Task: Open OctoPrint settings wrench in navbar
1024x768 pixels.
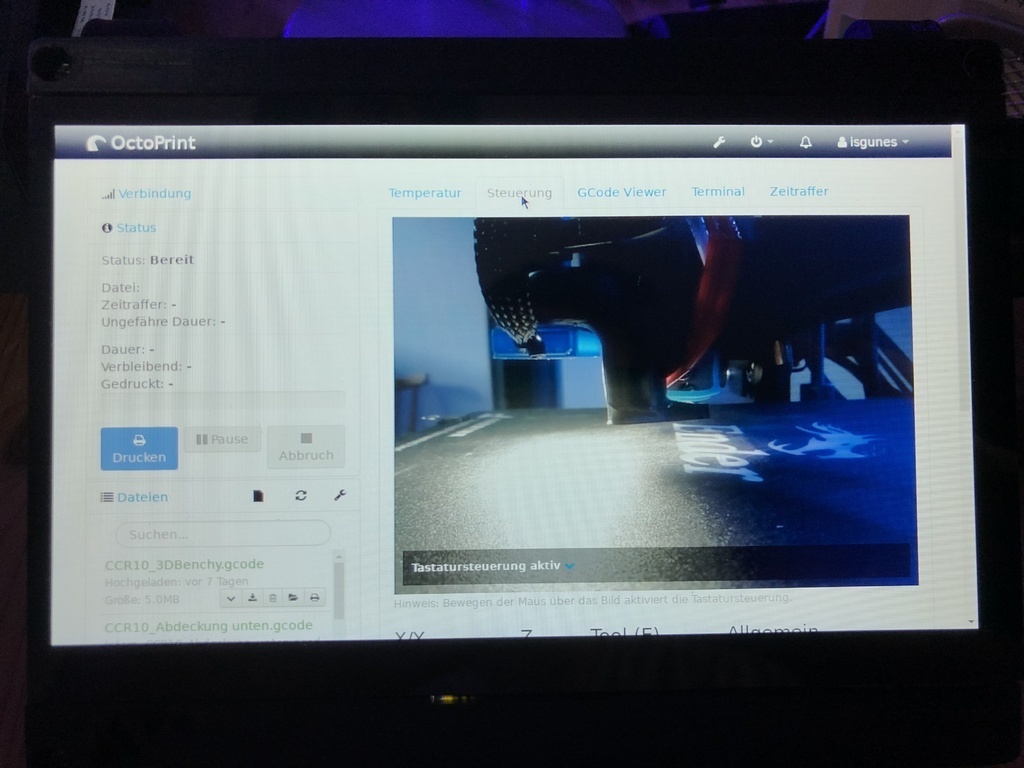Action: coord(719,142)
